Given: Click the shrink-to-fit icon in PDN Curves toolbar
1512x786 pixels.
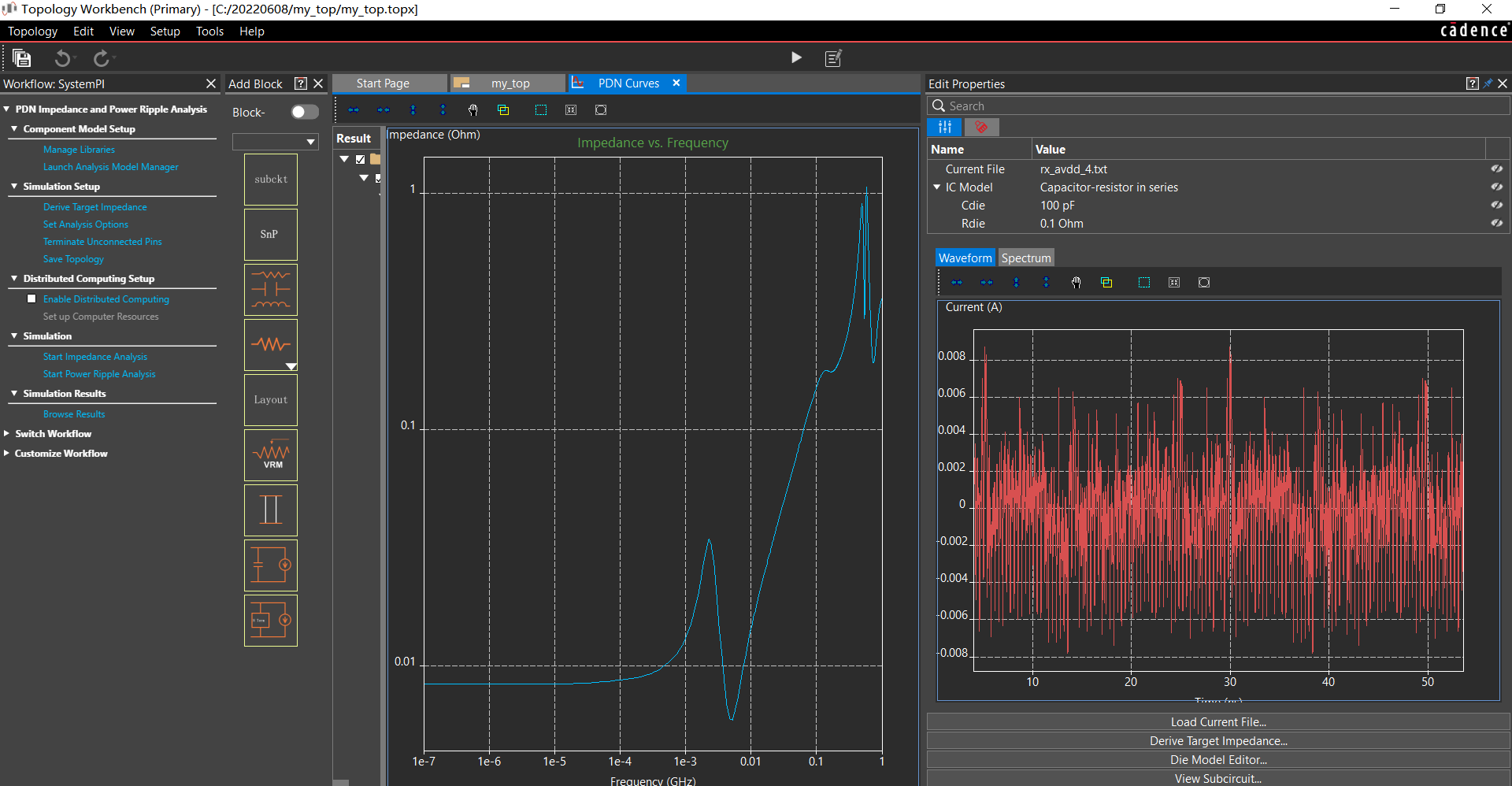Looking at the screenshot, I should click(x=571, y=110).
